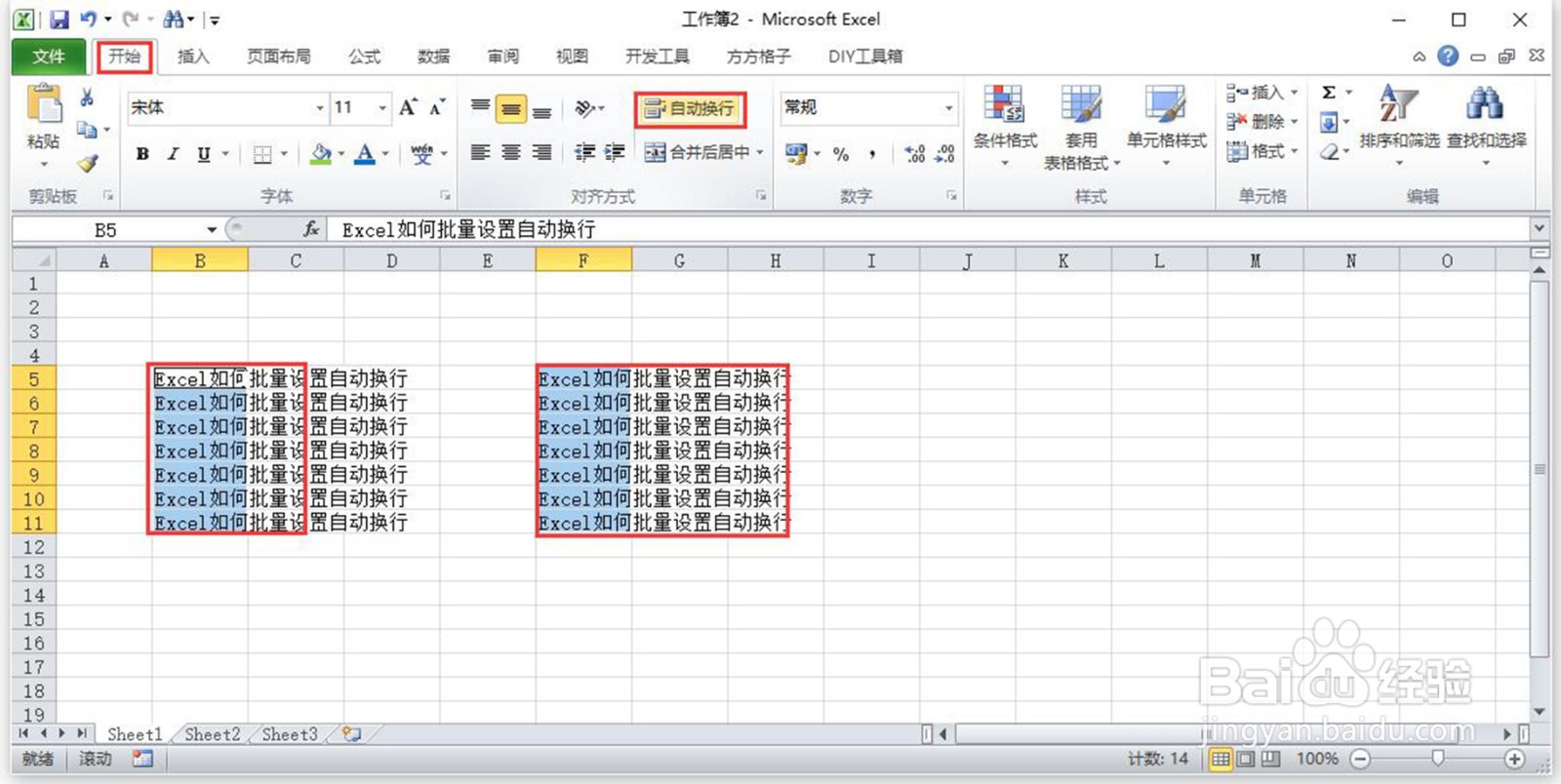1561x784 pixels.
Task: Toggle middle vertical alignment
Action: pyautogui.click(x=511, y=108)
